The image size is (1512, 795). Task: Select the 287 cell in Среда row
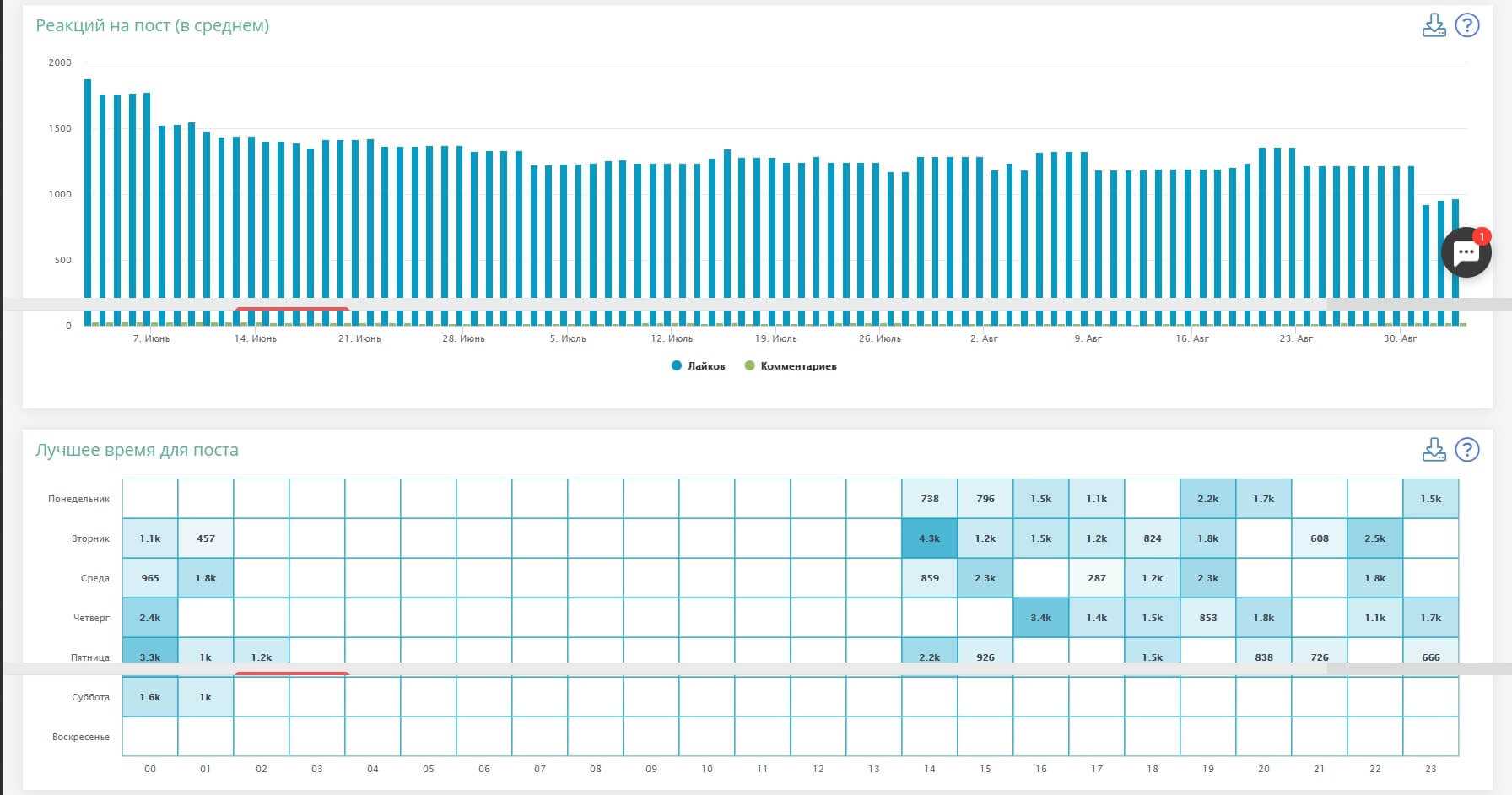coord(1096,578)
